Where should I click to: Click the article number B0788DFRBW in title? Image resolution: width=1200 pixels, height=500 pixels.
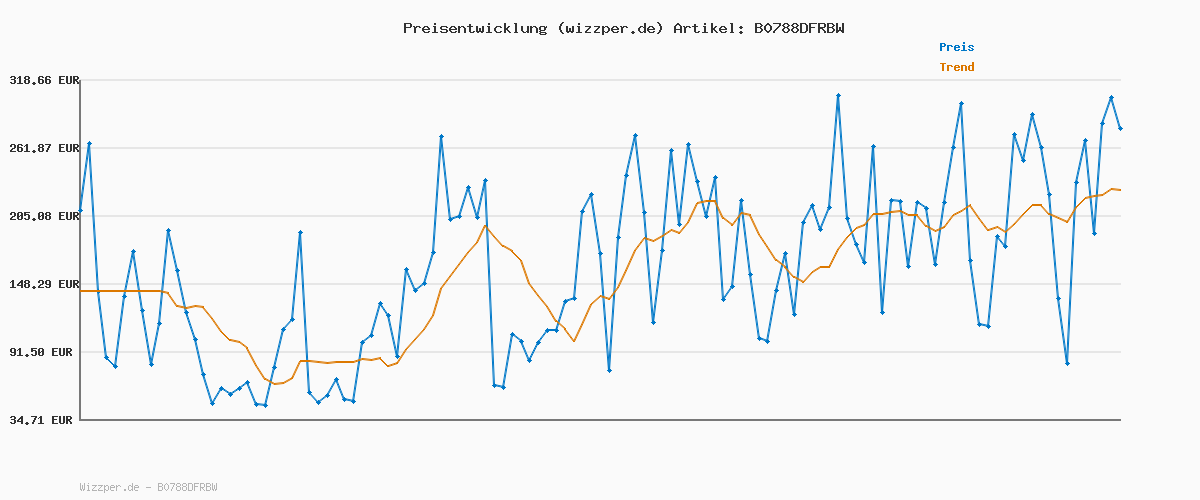pos(794,28)
